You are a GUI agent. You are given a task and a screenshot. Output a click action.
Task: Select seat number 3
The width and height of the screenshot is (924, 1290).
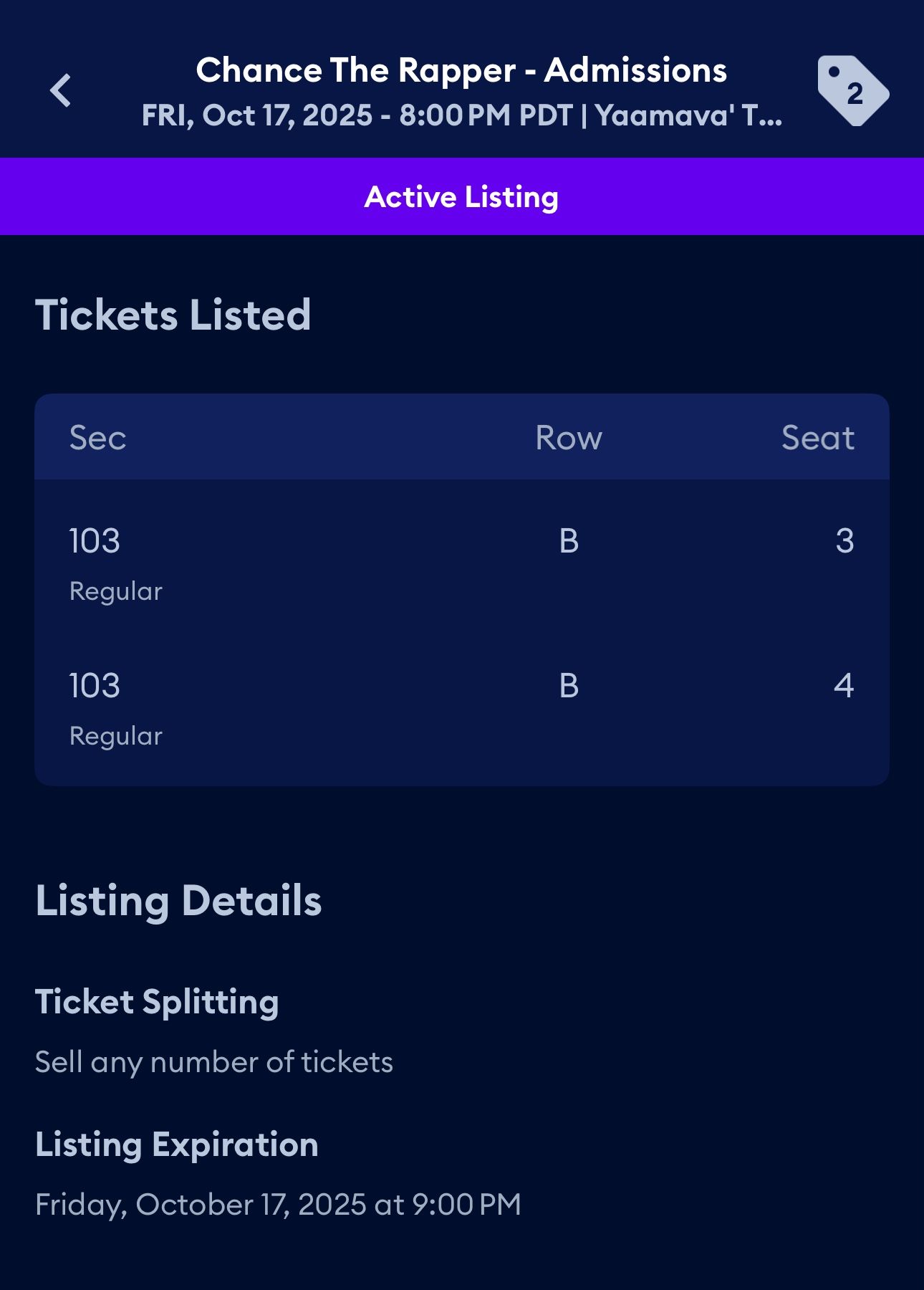(x=844, y=540)
